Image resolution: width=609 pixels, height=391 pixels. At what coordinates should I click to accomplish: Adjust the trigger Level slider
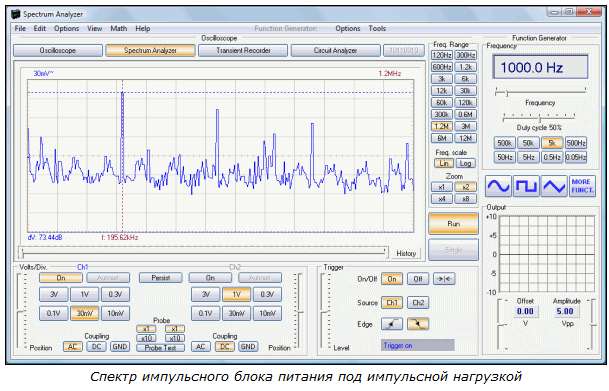(x=325, y=311)
